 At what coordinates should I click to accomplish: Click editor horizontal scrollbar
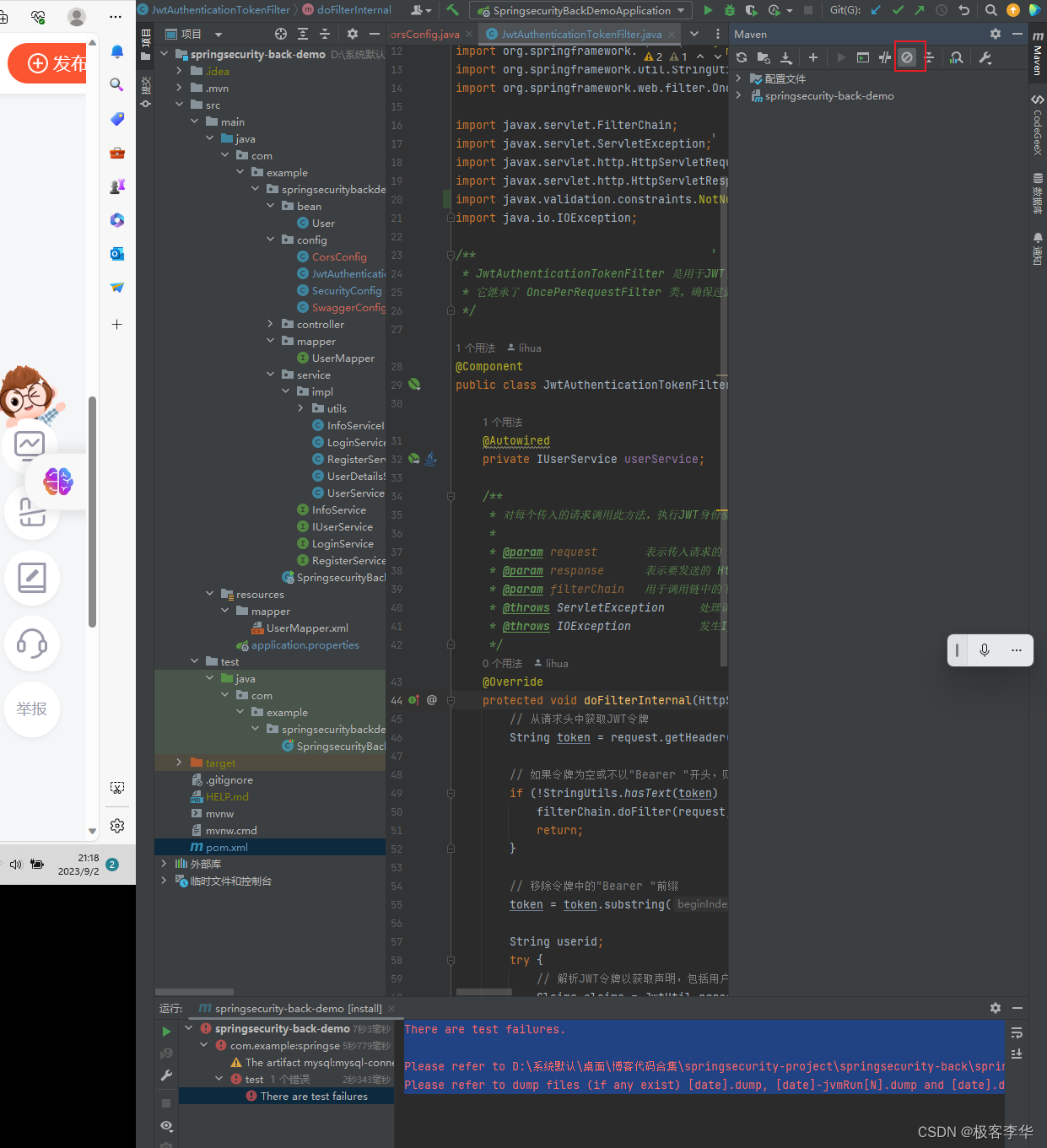[x=483, y=992]
